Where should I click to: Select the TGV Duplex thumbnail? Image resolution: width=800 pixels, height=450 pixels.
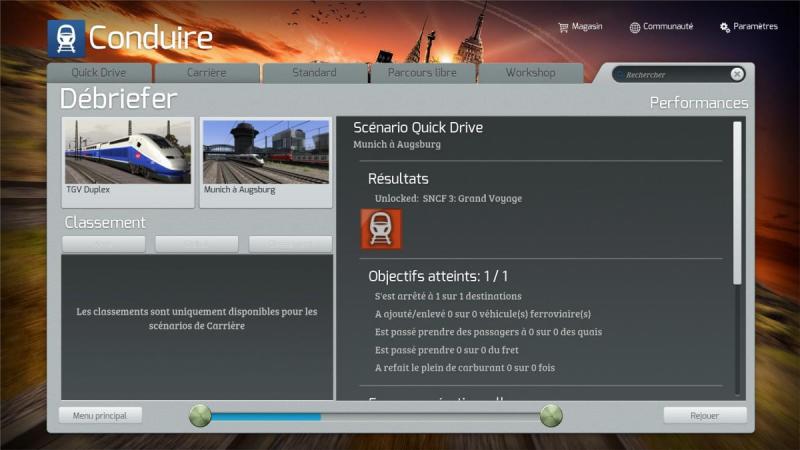pyautogui.click(x=128, y=162)
